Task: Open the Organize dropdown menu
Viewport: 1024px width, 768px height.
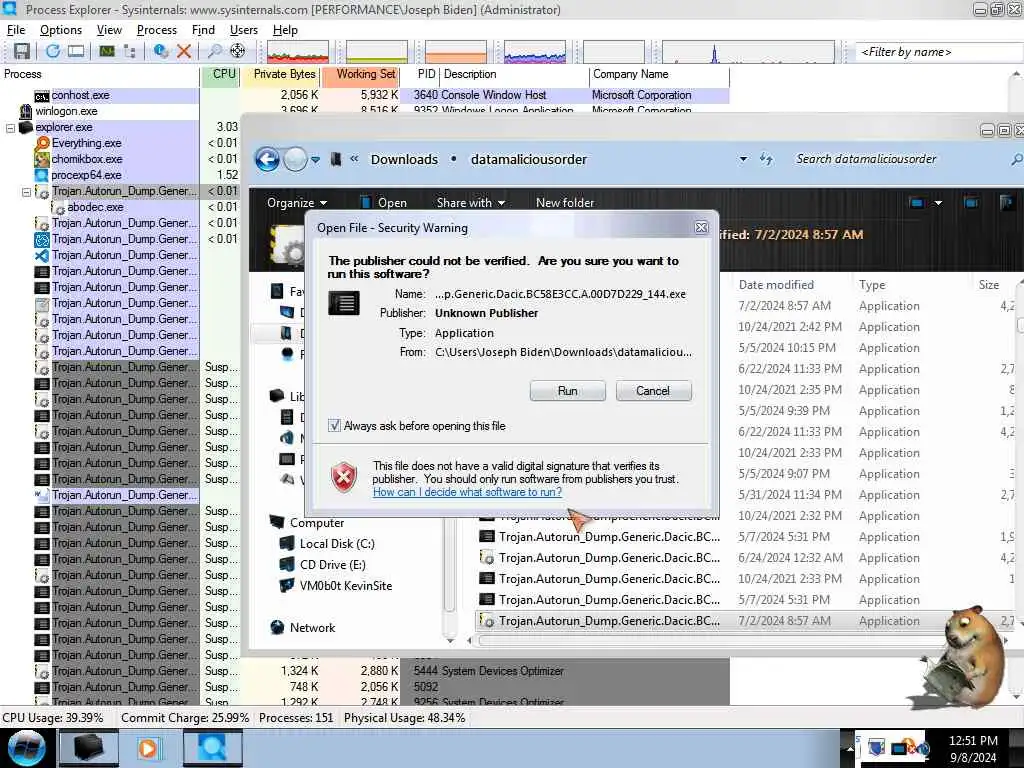Action: pyautogui.click(x=297, y=203)
